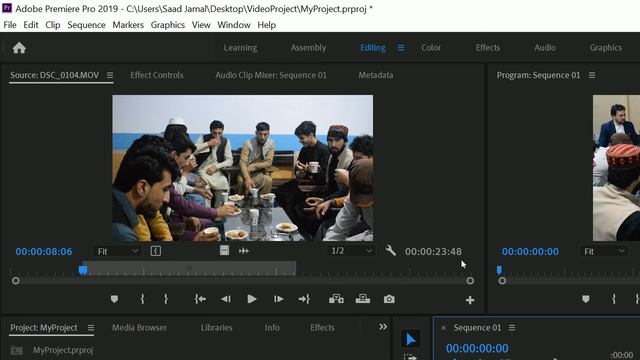Mark In point in Program monitor
Viewport: 640px width, 360px height.
(613, 299)
